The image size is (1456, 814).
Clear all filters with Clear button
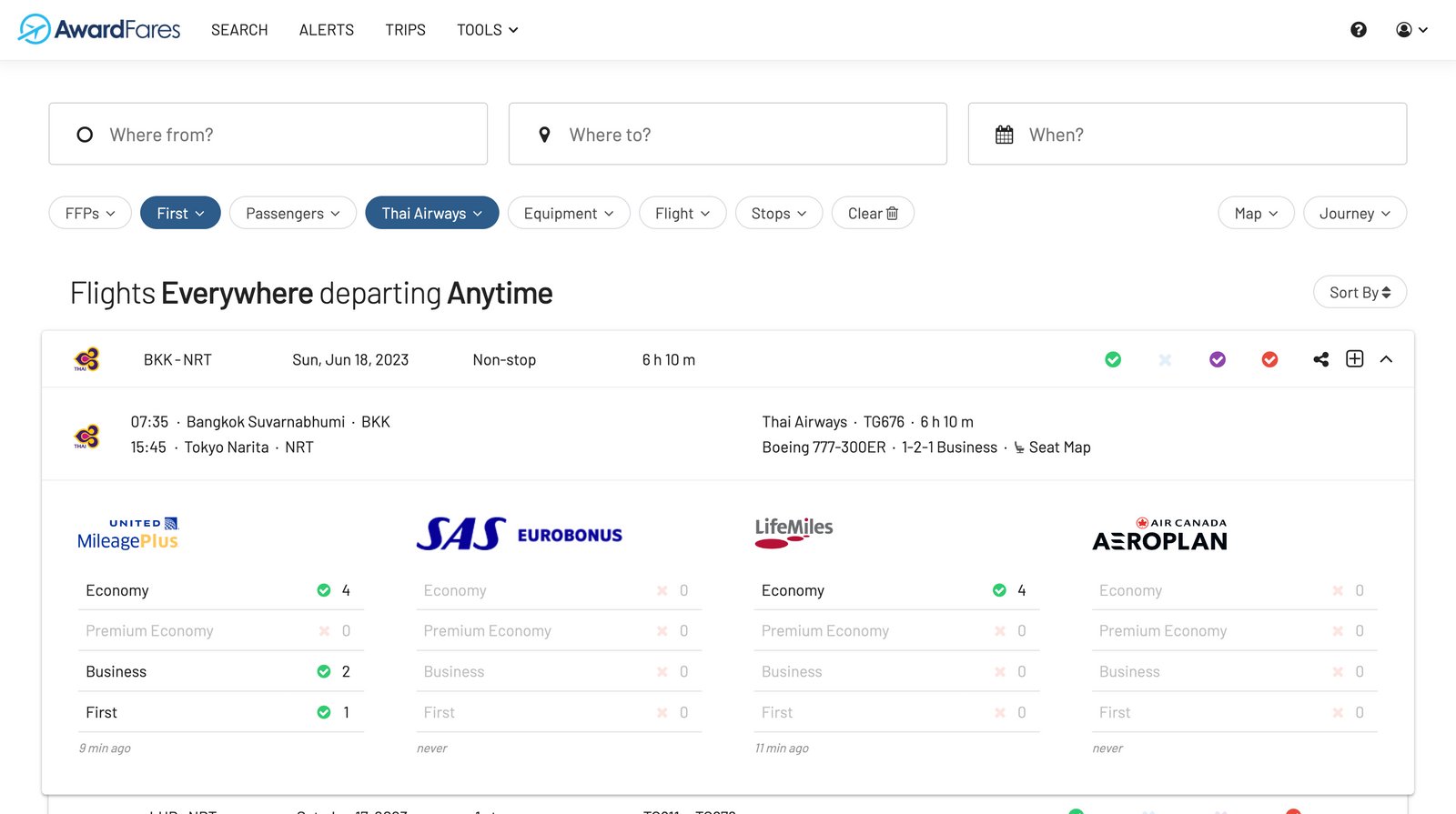pyautogui.click(x=873, y=213)
